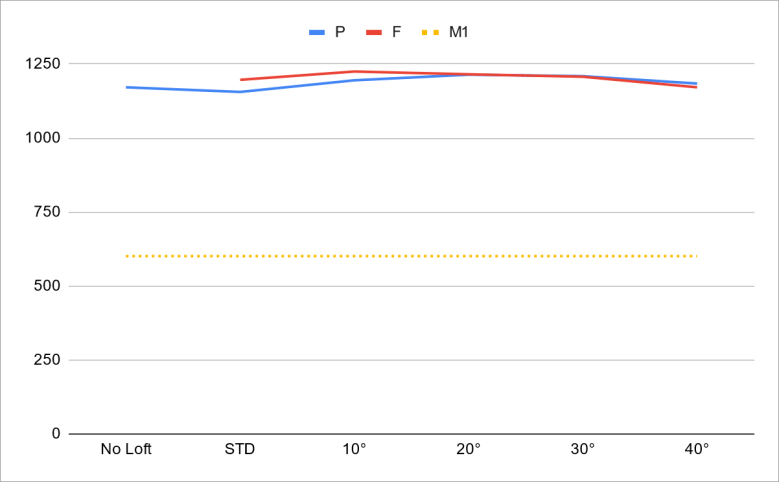
Task: Click the "30°" x-axis label
Action: (582, 450)
